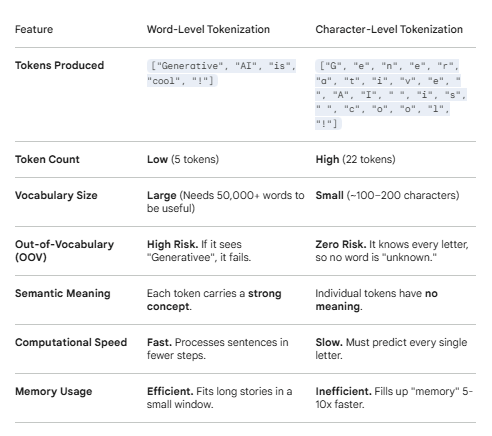This screenshot has height=436, width=492.
Task: Click the 'Slow. Must predict' cell
Action: 391,349
